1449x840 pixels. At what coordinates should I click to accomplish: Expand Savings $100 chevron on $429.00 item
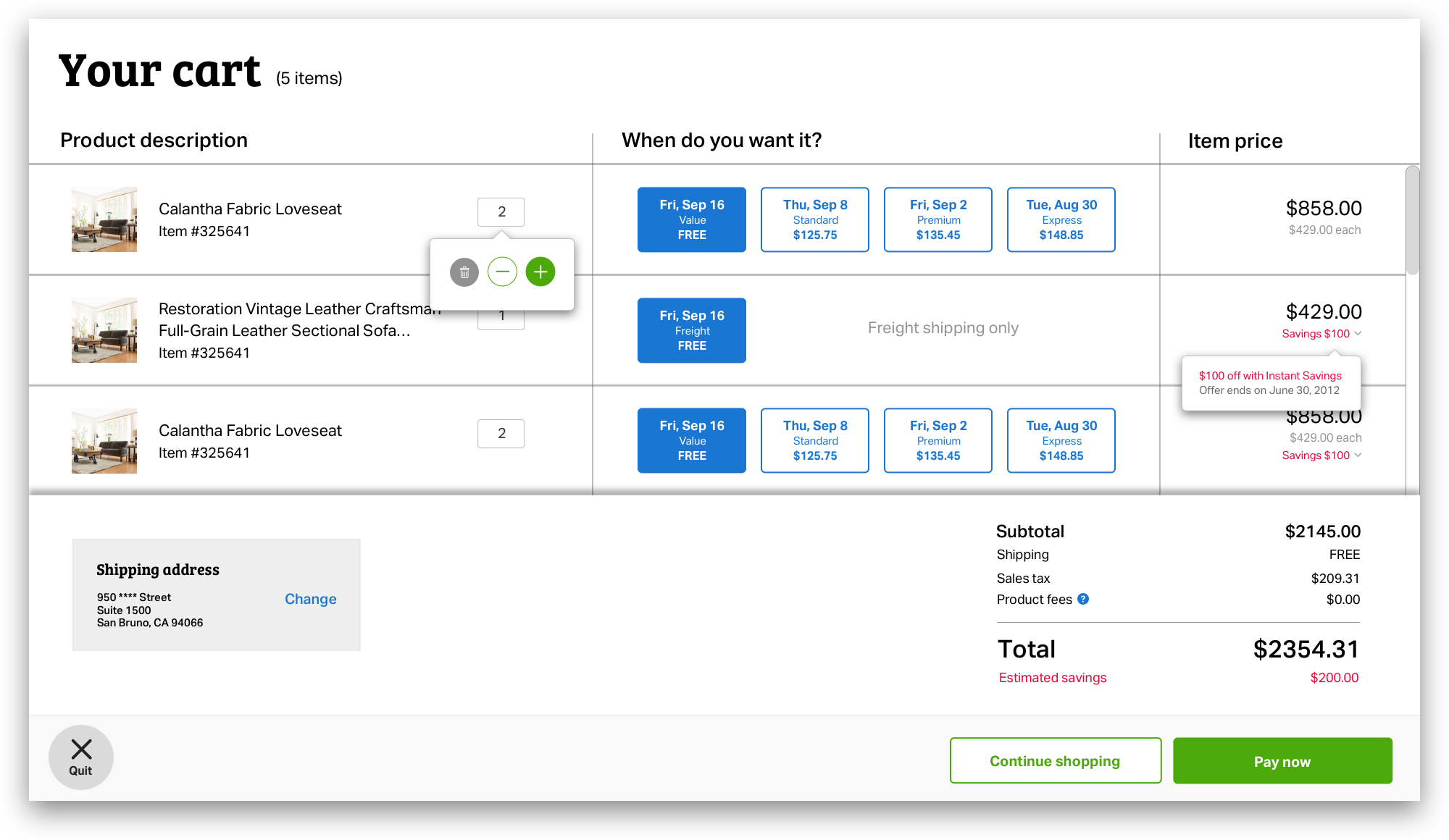(1358, 334)
